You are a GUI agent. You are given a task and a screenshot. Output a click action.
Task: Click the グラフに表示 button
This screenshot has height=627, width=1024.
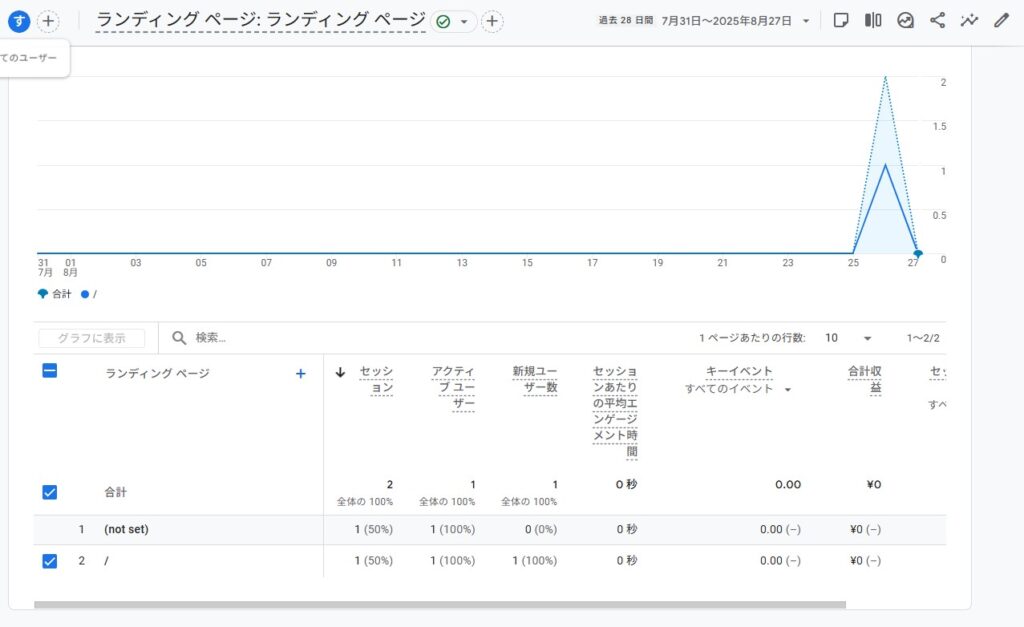coord(91,338)
